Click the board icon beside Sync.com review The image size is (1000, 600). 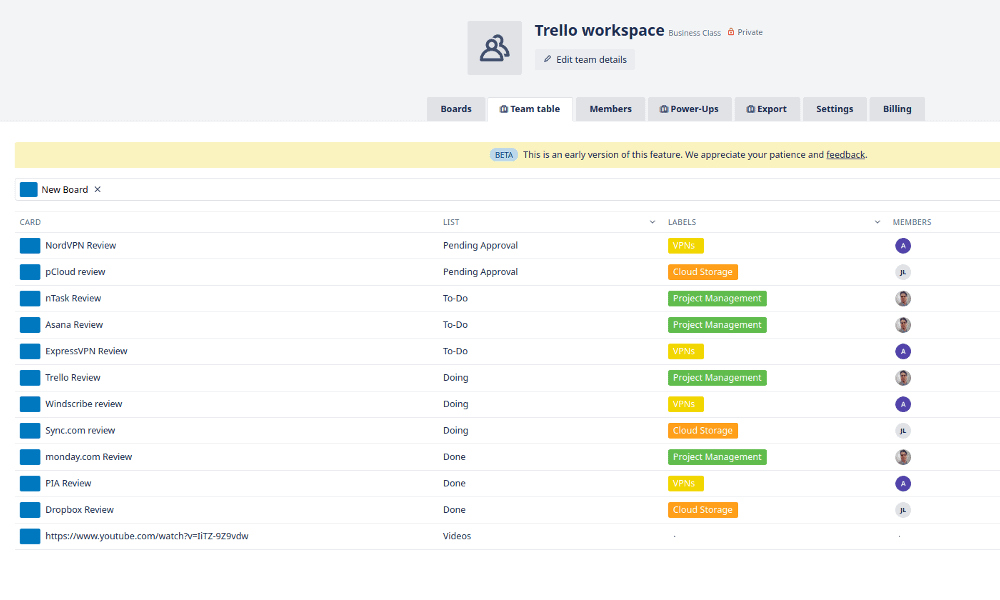pos(30,431)
